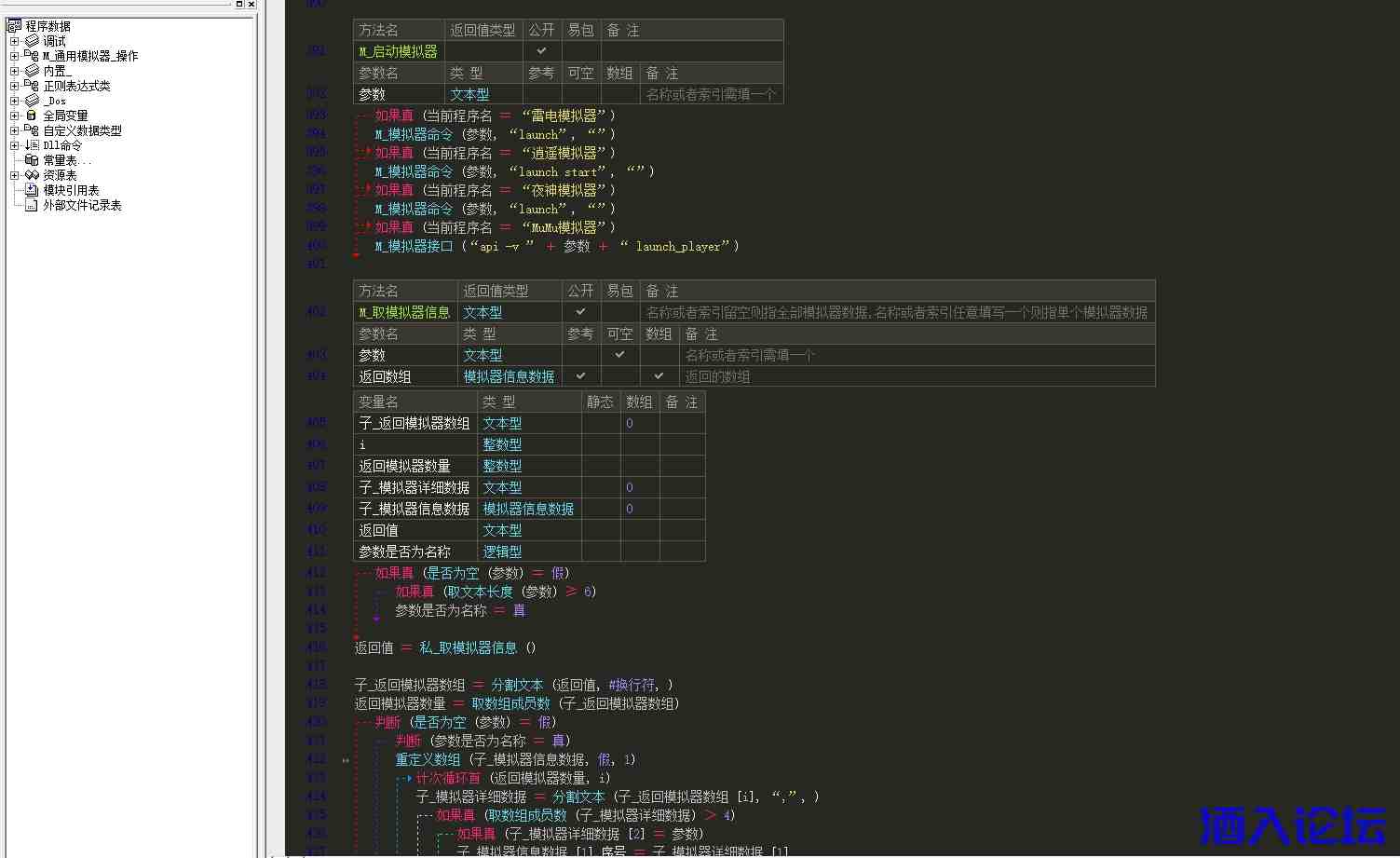Click the 外部文件记录表 document icon
This screenshot has width=1400, height=858.
[x=32, y=205]
